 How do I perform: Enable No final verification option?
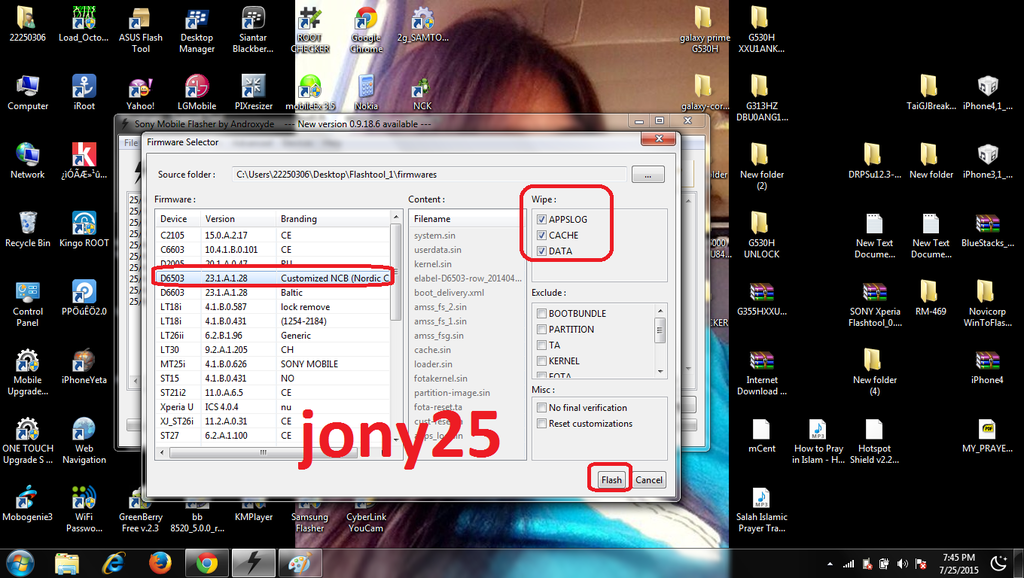[x=541, y=408]
